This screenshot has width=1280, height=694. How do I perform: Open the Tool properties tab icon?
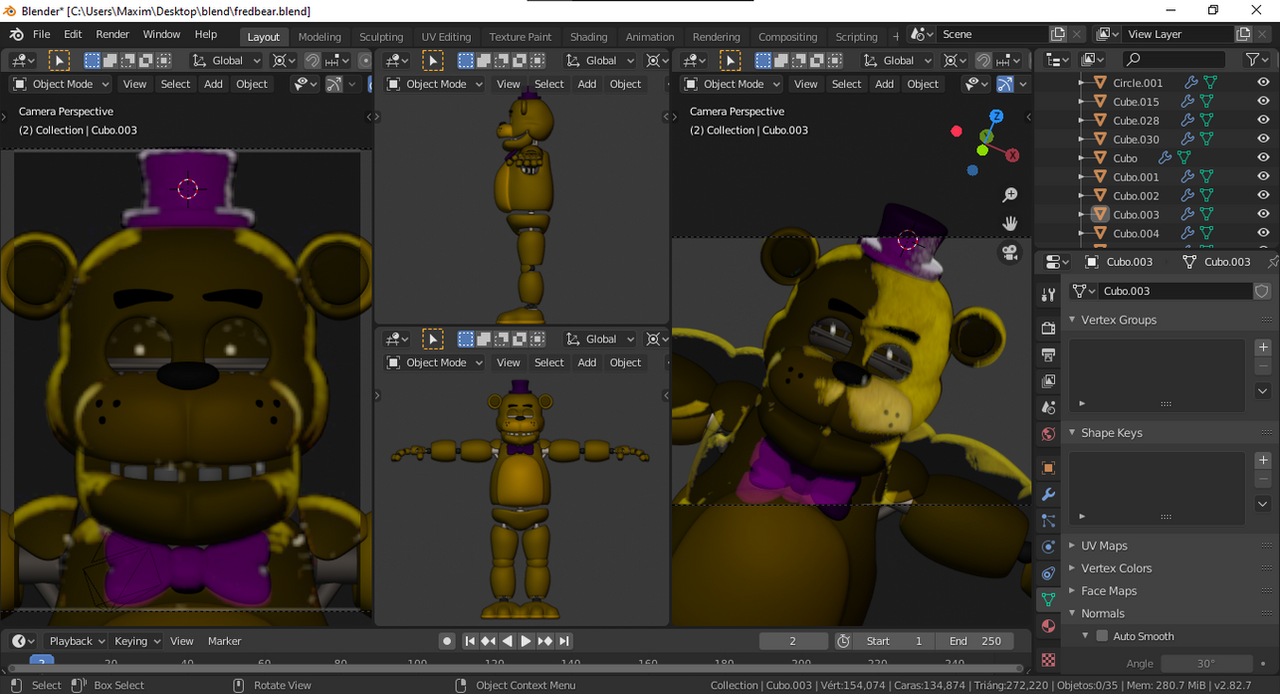(x=1048, y=294)
